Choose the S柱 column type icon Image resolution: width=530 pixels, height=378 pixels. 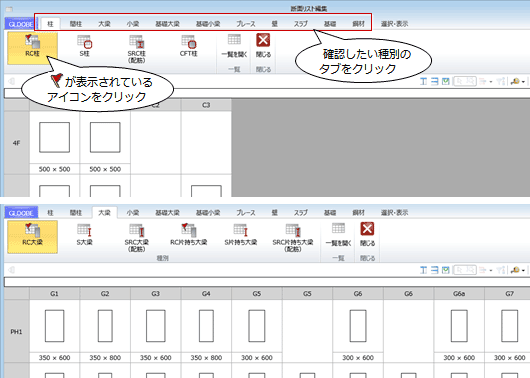(x=85, y=46)
